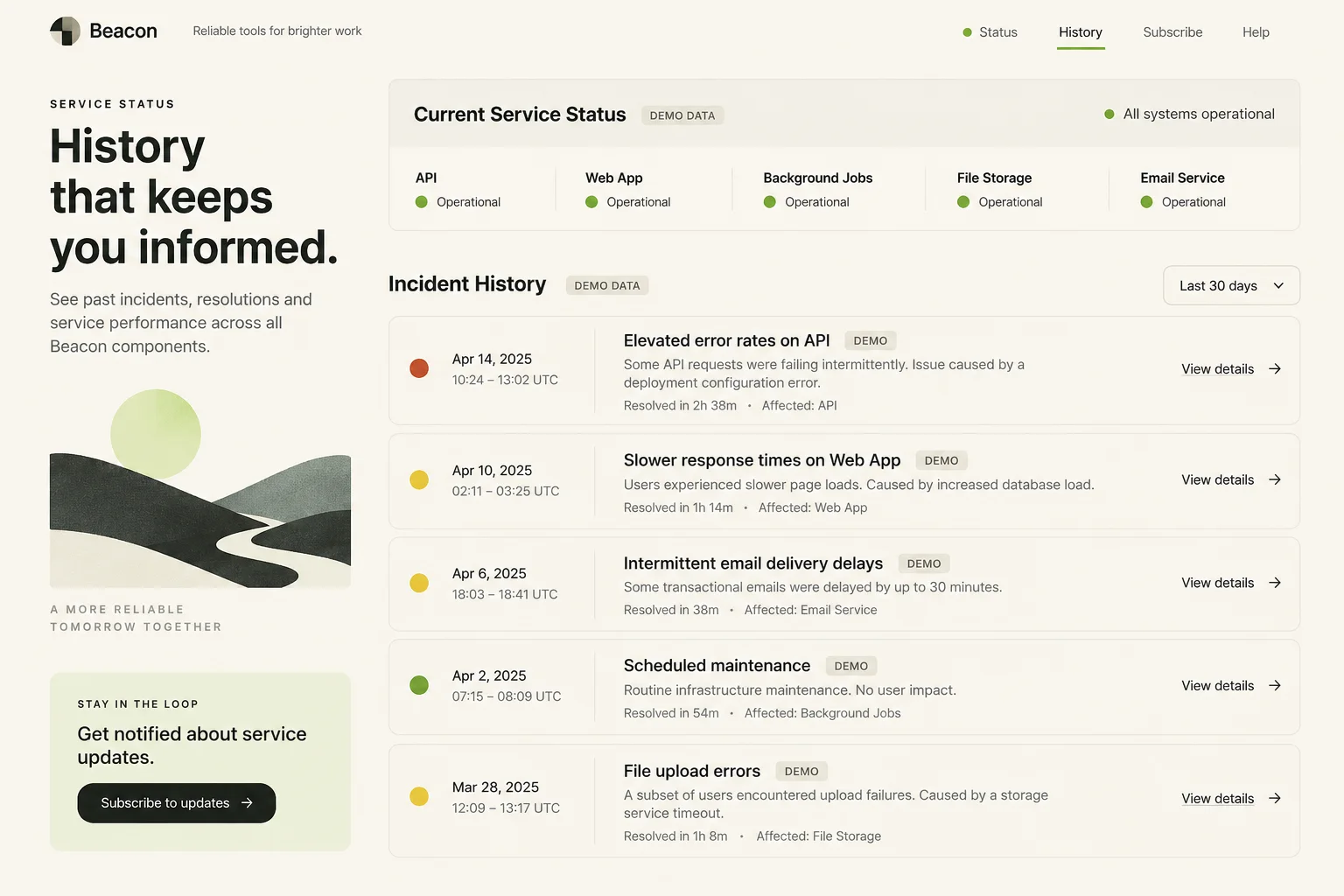
Task: Click the File upload errors incident title
Action: click(x=692, y=771)
